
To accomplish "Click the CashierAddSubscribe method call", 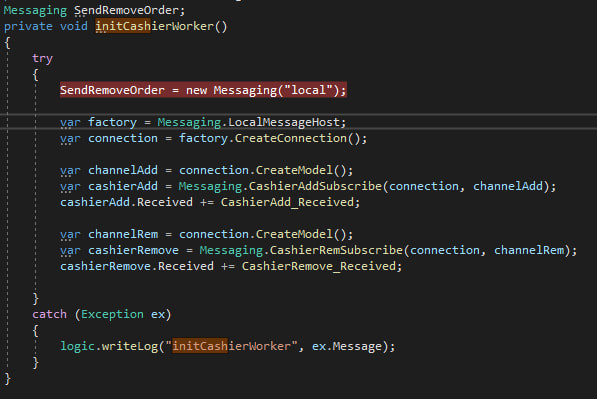I will tap(315, 186).
